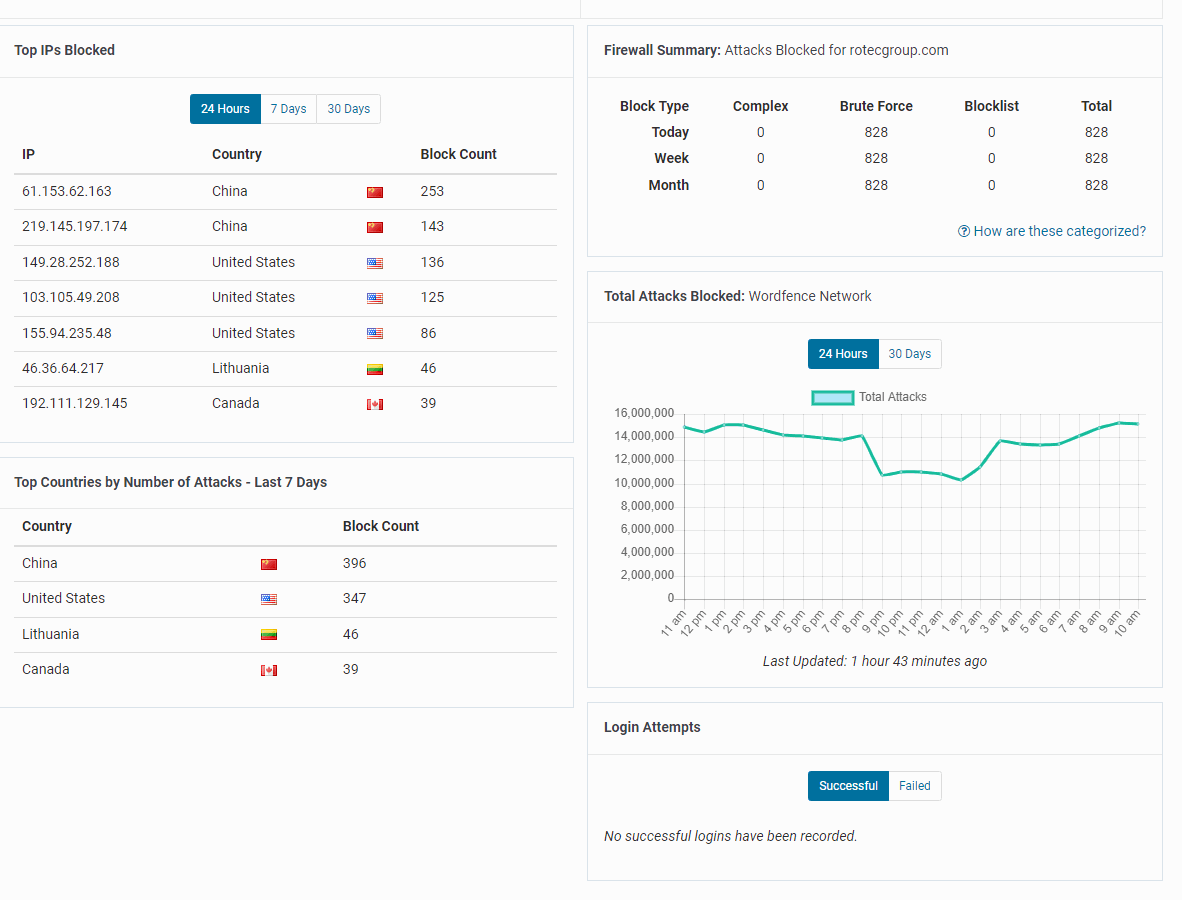Click the Complex column header
The height and width of the screenshot is (900, 1182).
tap(761, 106)
